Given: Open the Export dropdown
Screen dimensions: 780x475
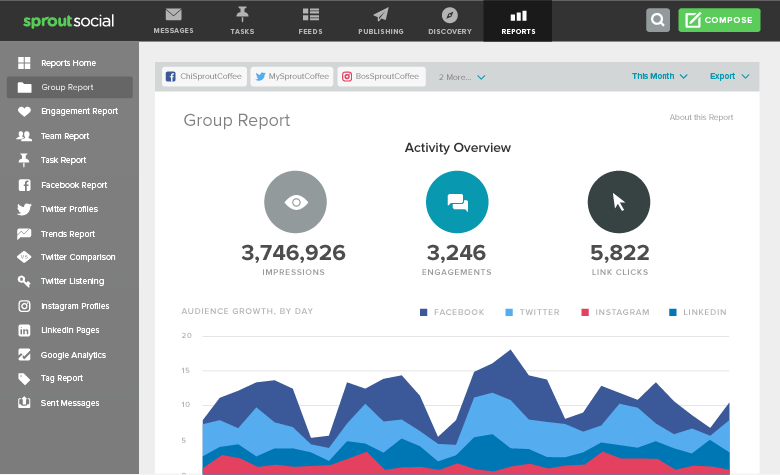Looking at the screenshot, I should click(728, 76).
